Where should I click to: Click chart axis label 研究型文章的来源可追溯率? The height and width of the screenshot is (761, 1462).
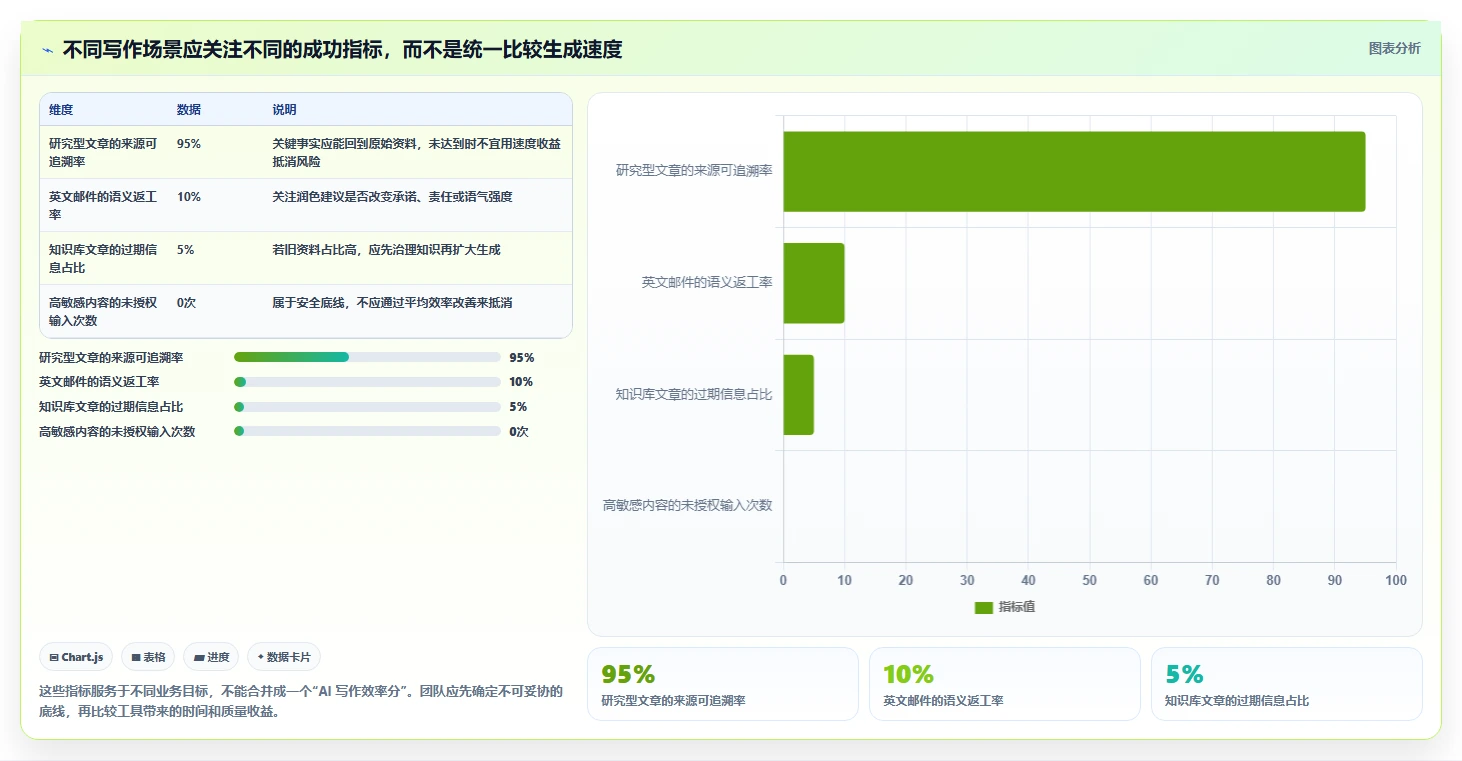(694, 171)
